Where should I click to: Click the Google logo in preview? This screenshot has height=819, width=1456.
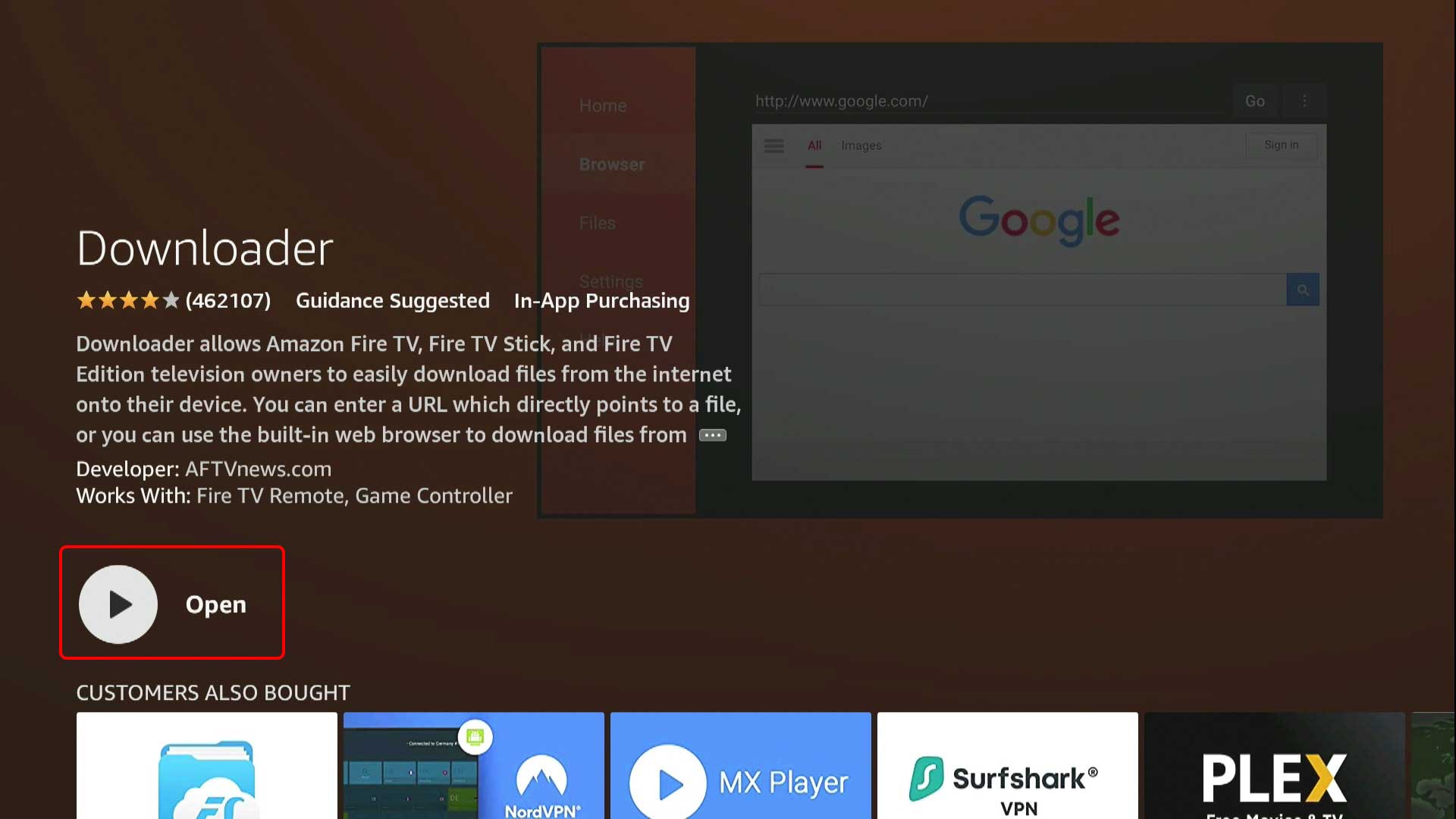pyautogui.click(x=1039, y=220)
